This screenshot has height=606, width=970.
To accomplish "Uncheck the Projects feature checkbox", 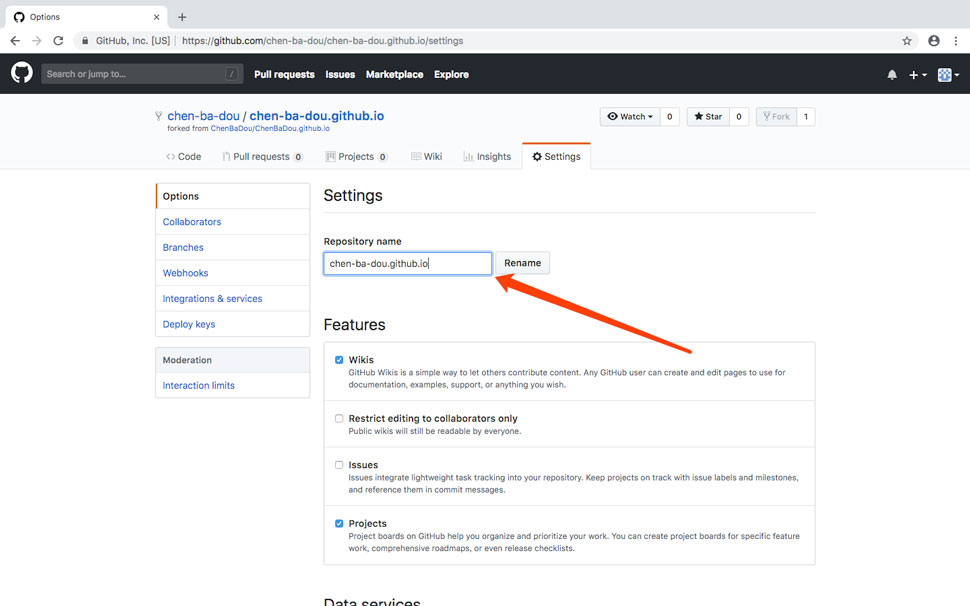I will [x=339, y=524].
